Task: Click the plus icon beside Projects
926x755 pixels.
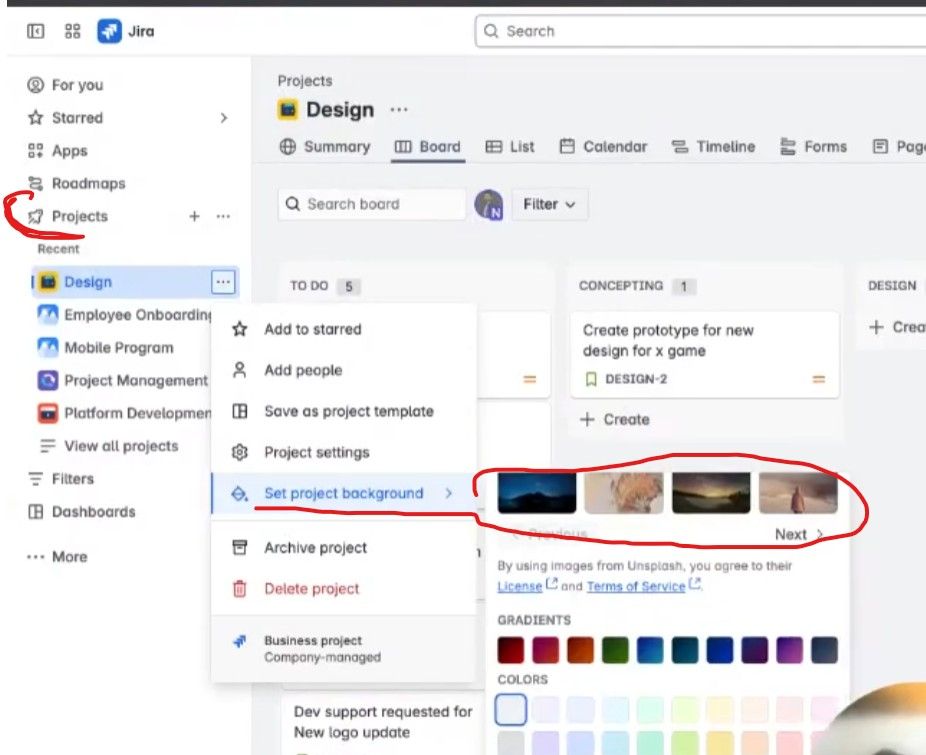Action: [194, 216]
